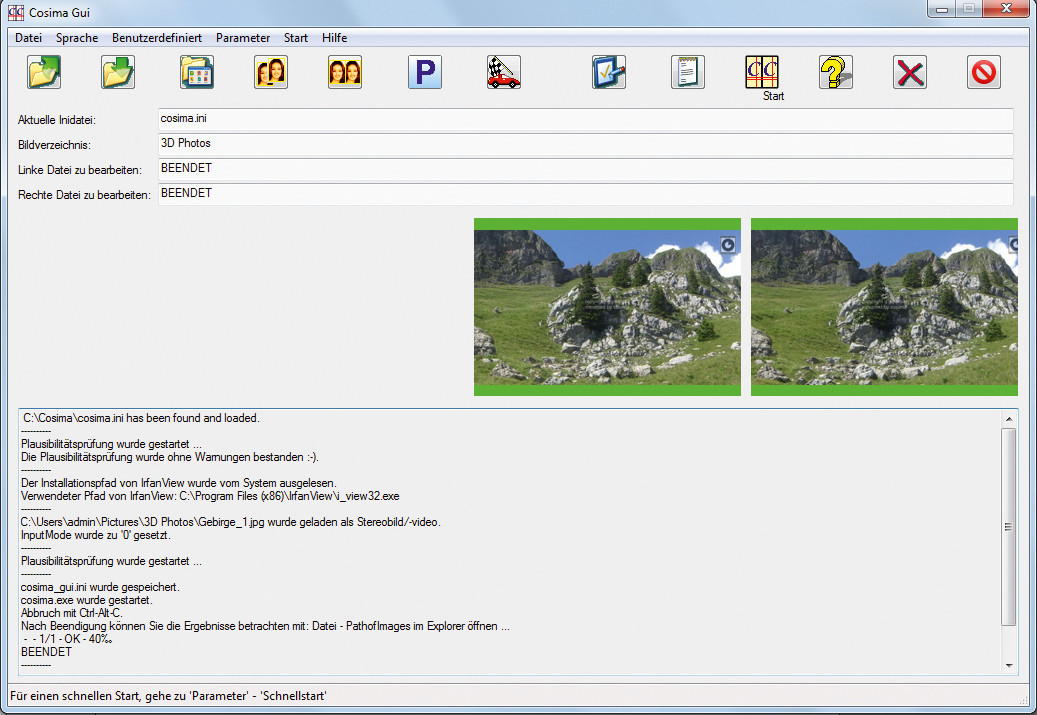Click the CC Start icon

pos(762,72)
